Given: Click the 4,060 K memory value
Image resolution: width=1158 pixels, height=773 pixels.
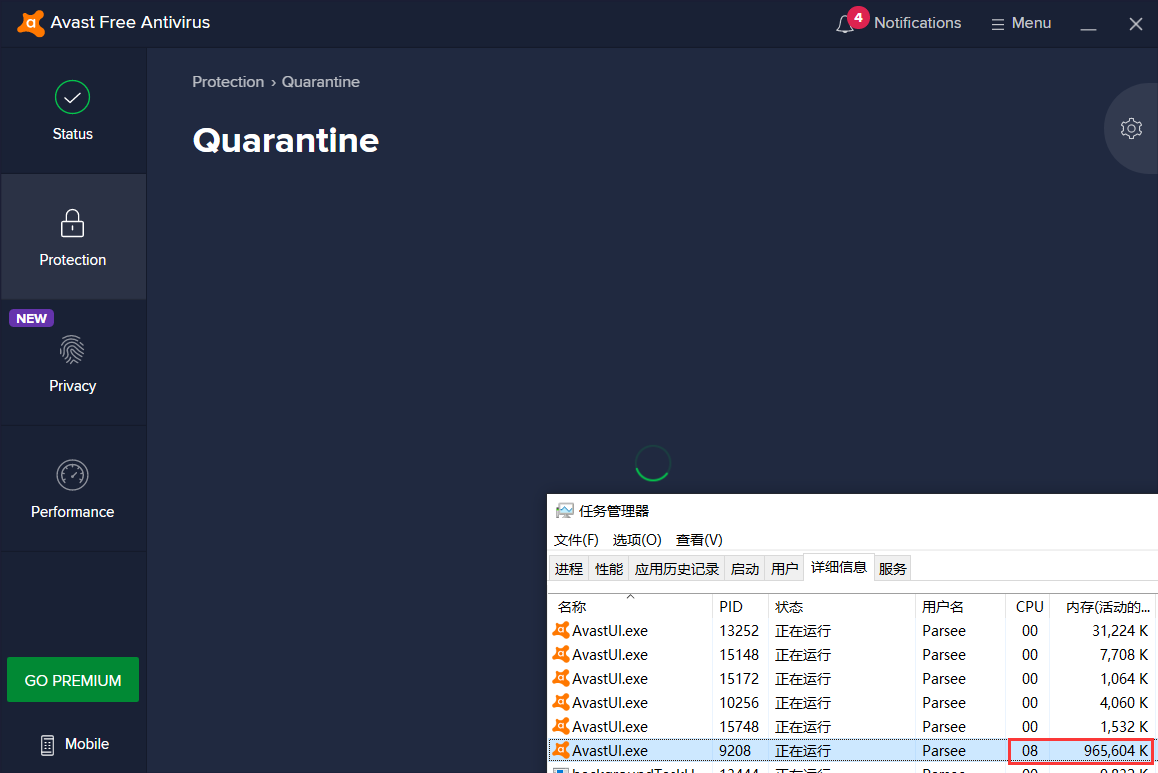Looking at the screenshot, I should point(1123,703).
